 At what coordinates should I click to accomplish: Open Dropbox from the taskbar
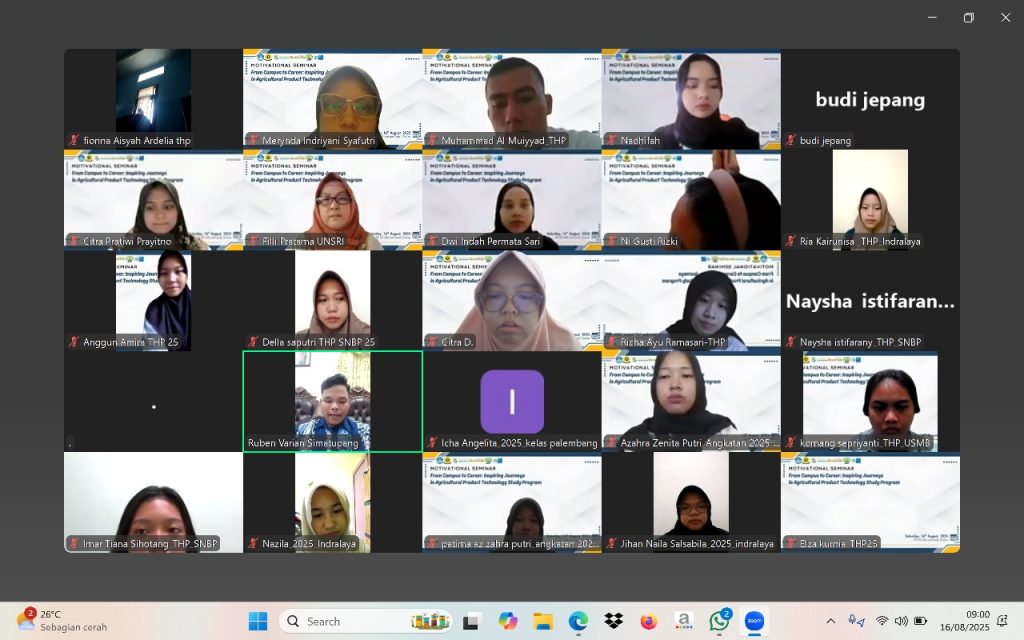(613, 621)
